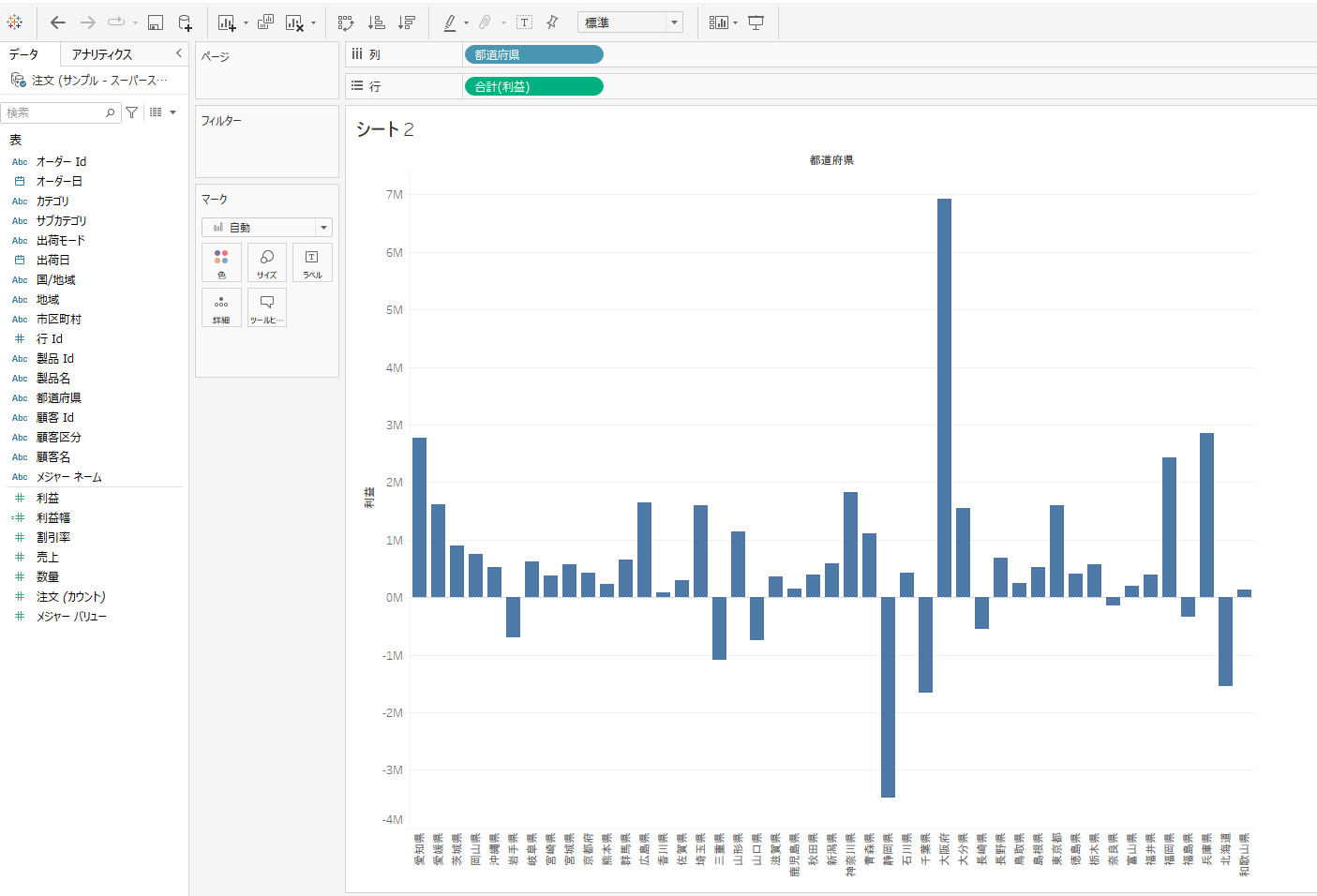Select the 製品名 field

[x=52, y=379]
